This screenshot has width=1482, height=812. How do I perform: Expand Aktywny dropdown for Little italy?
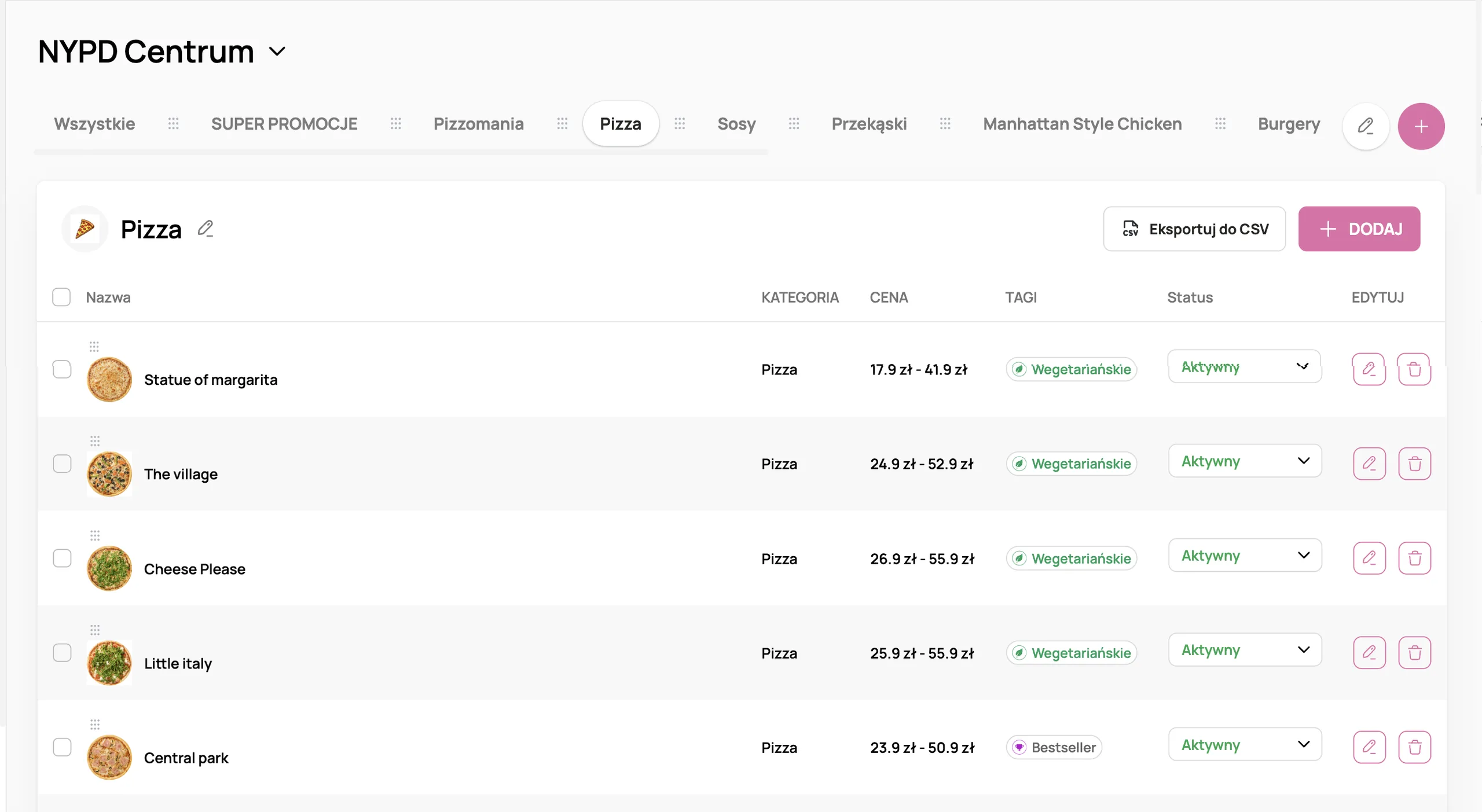(x=1245, y=649)
